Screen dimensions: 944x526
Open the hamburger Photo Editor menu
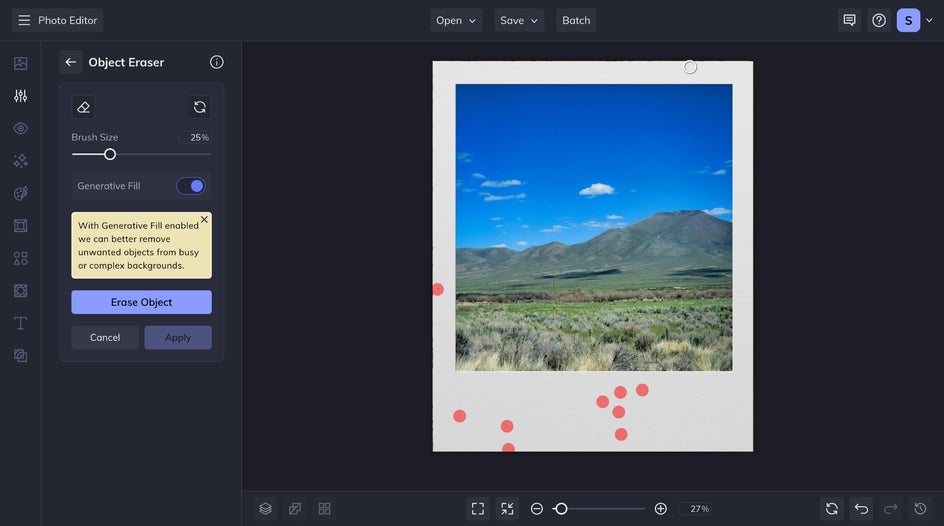(57, 20)
